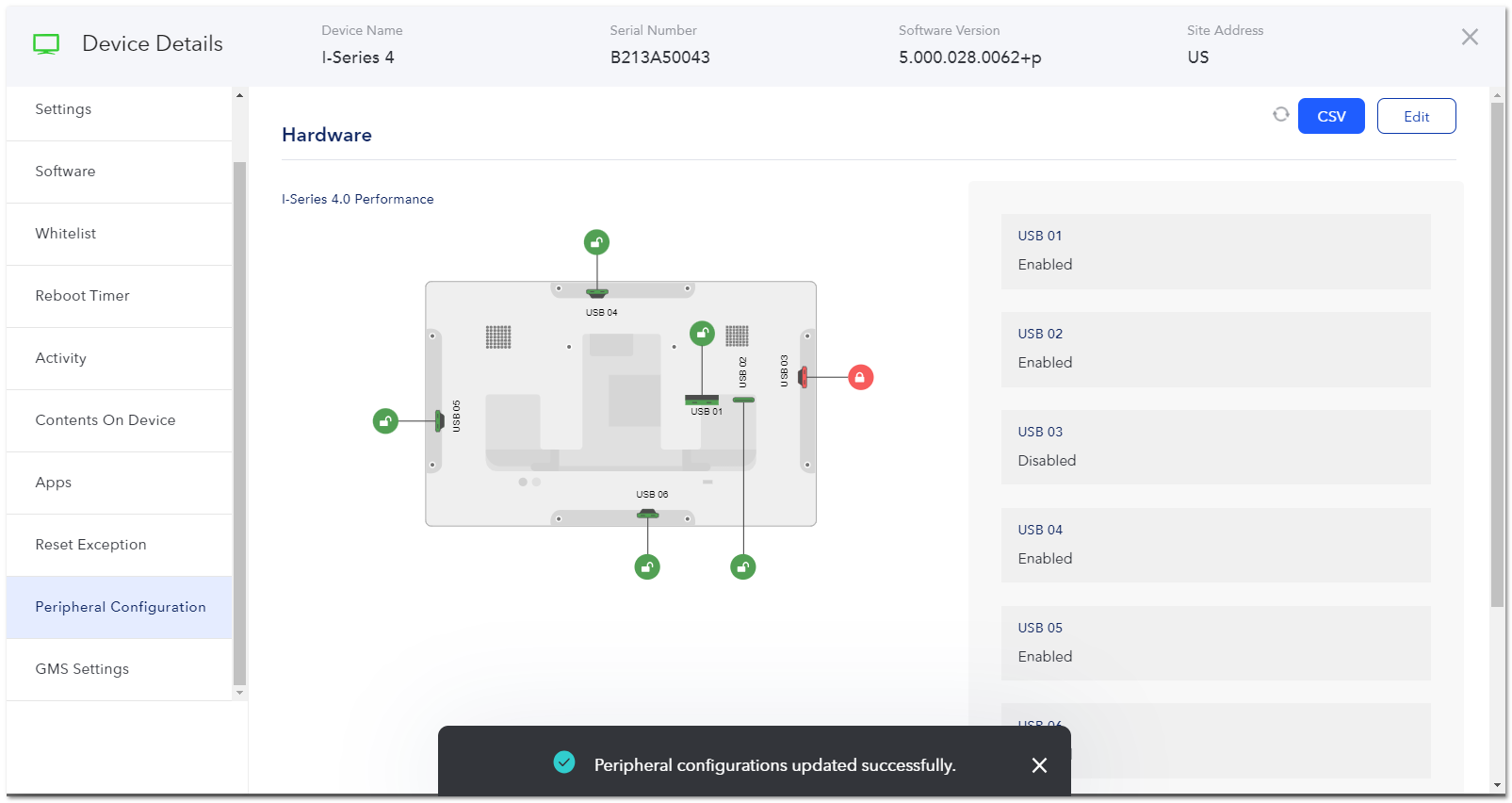The image size is (1512, 803).
Task: Click the USB 01 port on device diagram
Action: pyautogui.click(x=702, y=400)
